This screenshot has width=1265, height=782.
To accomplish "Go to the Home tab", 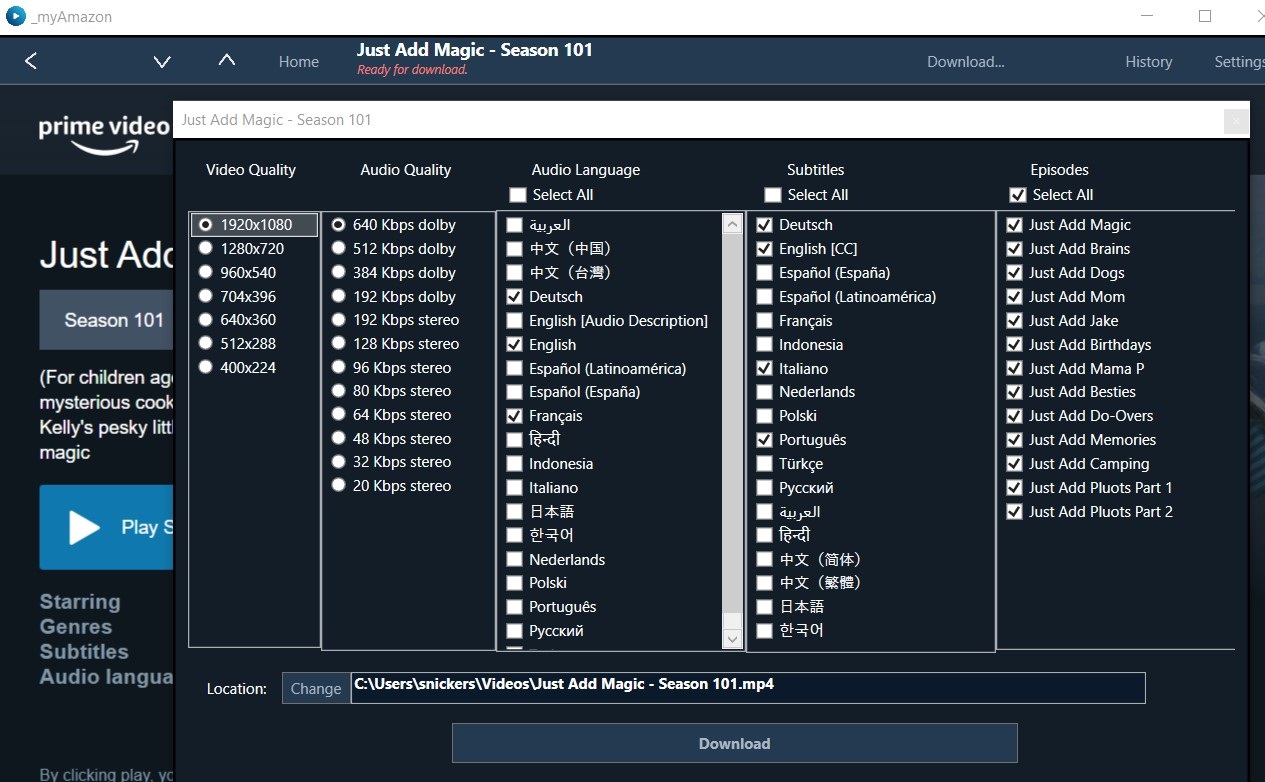I will point(299,62).
